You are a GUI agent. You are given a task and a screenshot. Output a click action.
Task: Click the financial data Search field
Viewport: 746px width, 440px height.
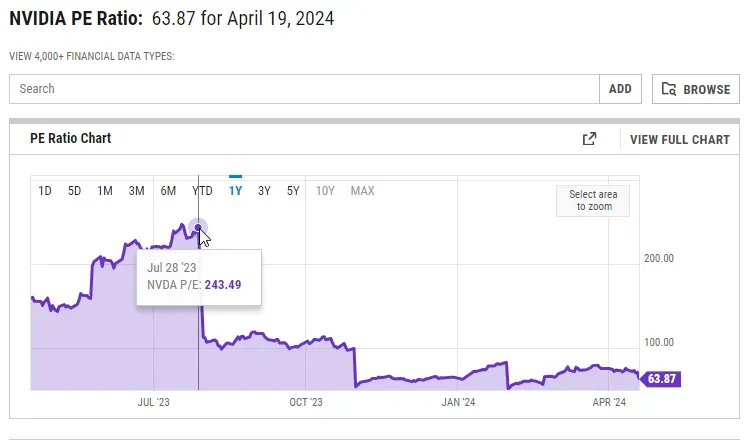[x=304, y=89]
